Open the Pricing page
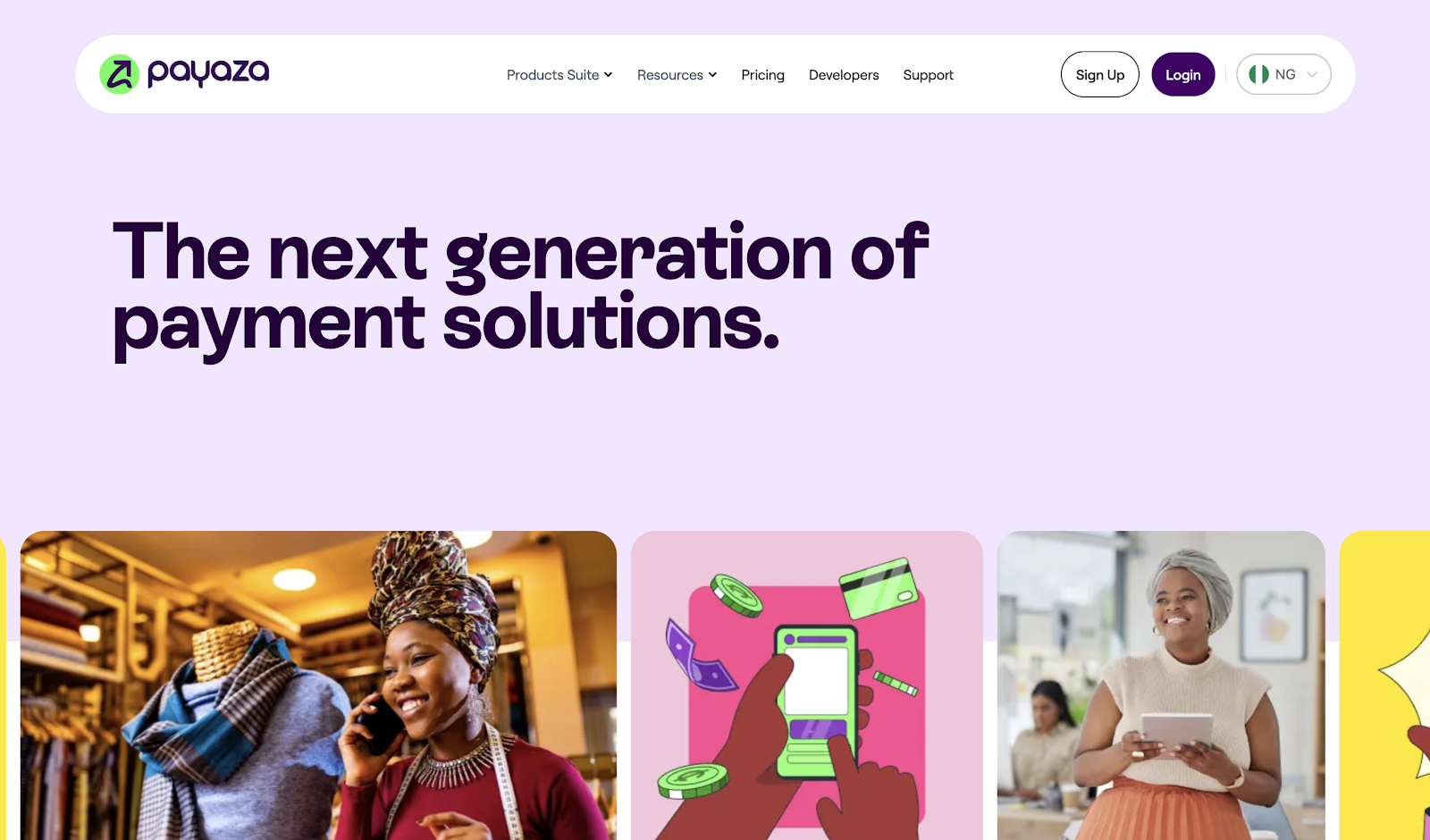This screenshot has width=1430, height=840. tap(762, 75)
